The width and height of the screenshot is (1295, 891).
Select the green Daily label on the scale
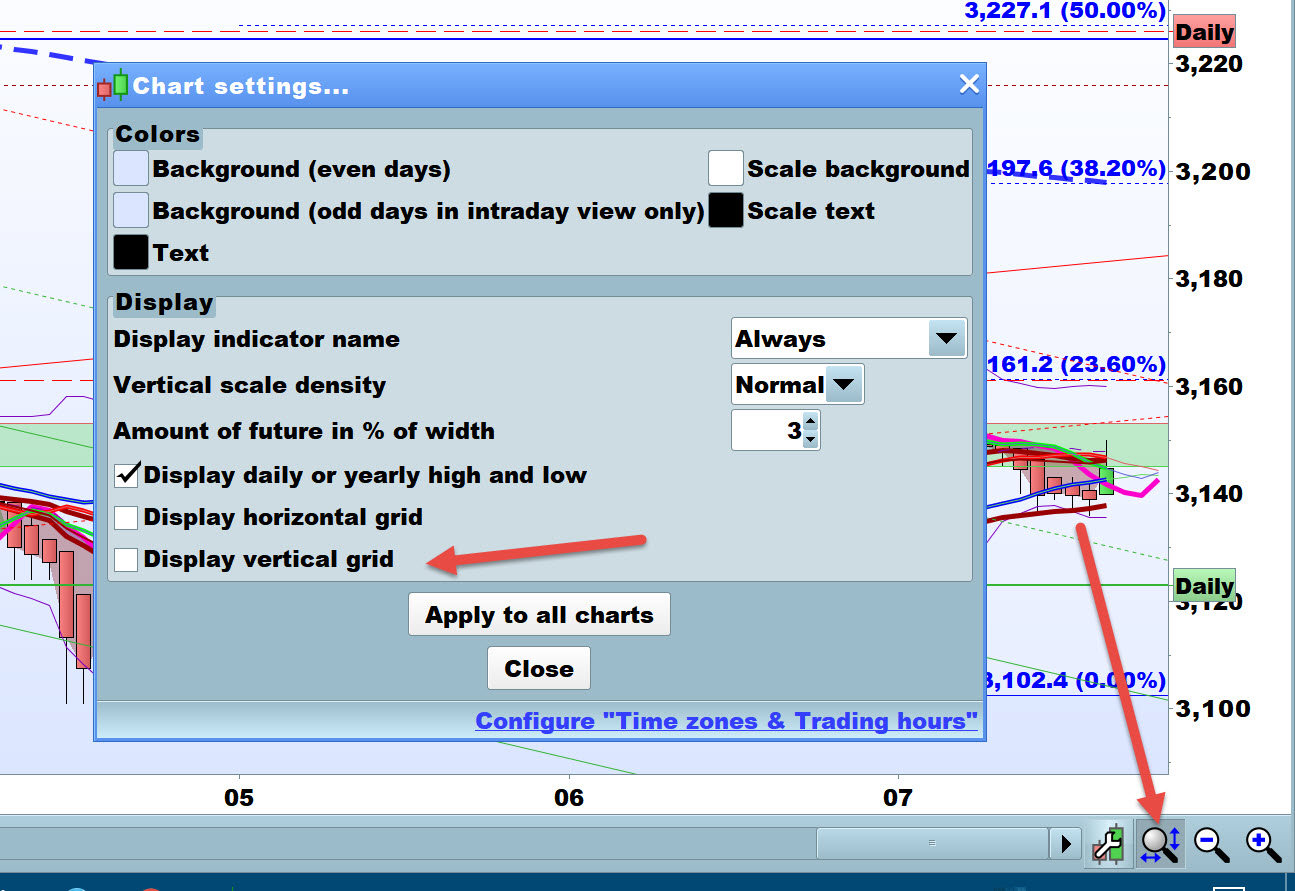click(x=1203, y=585)
